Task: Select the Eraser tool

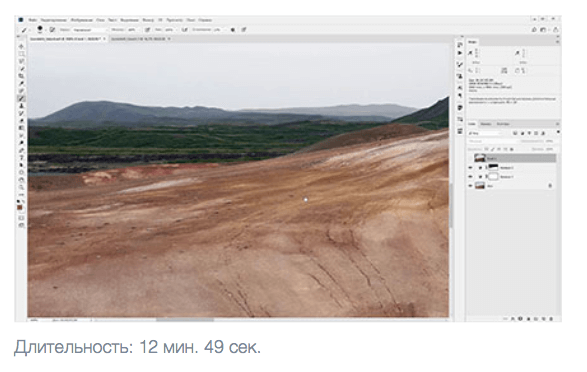Action: click(x=21, y=121)
